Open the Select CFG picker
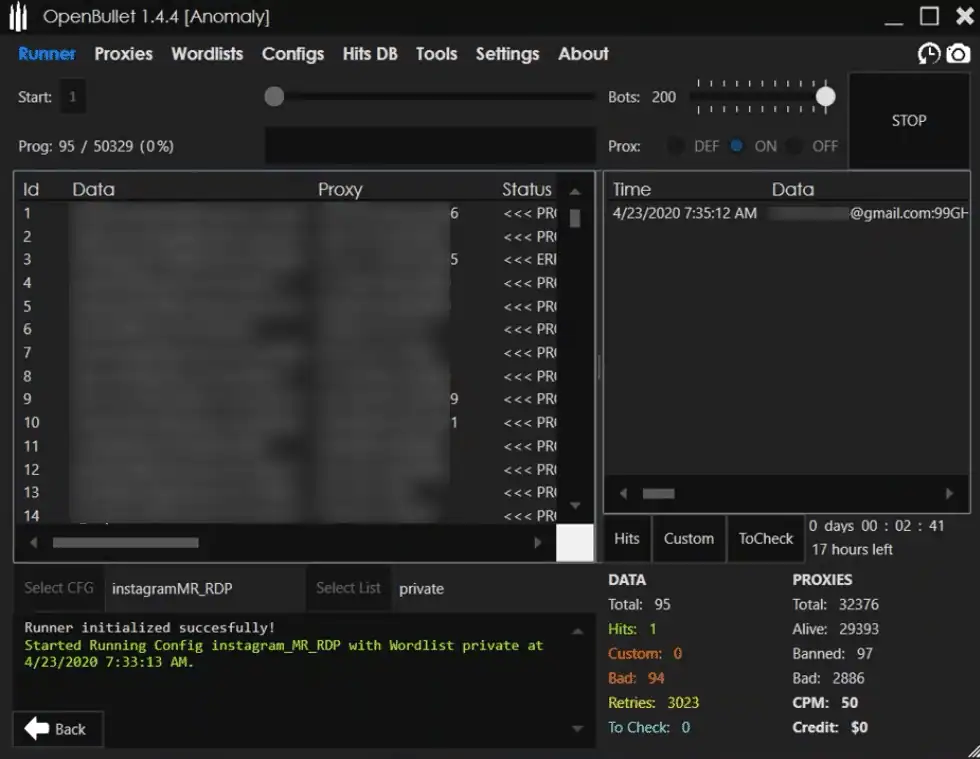980x759 pixels. (60, 588)
